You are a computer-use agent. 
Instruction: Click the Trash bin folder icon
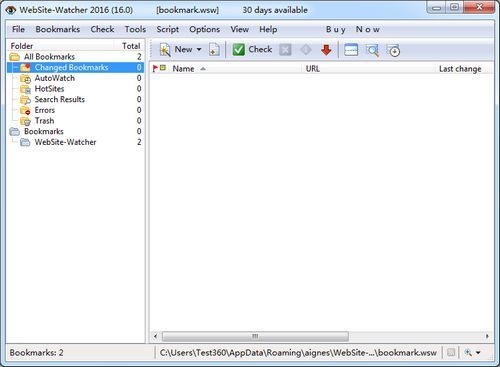pyautogui.click(x=25, y=121)
